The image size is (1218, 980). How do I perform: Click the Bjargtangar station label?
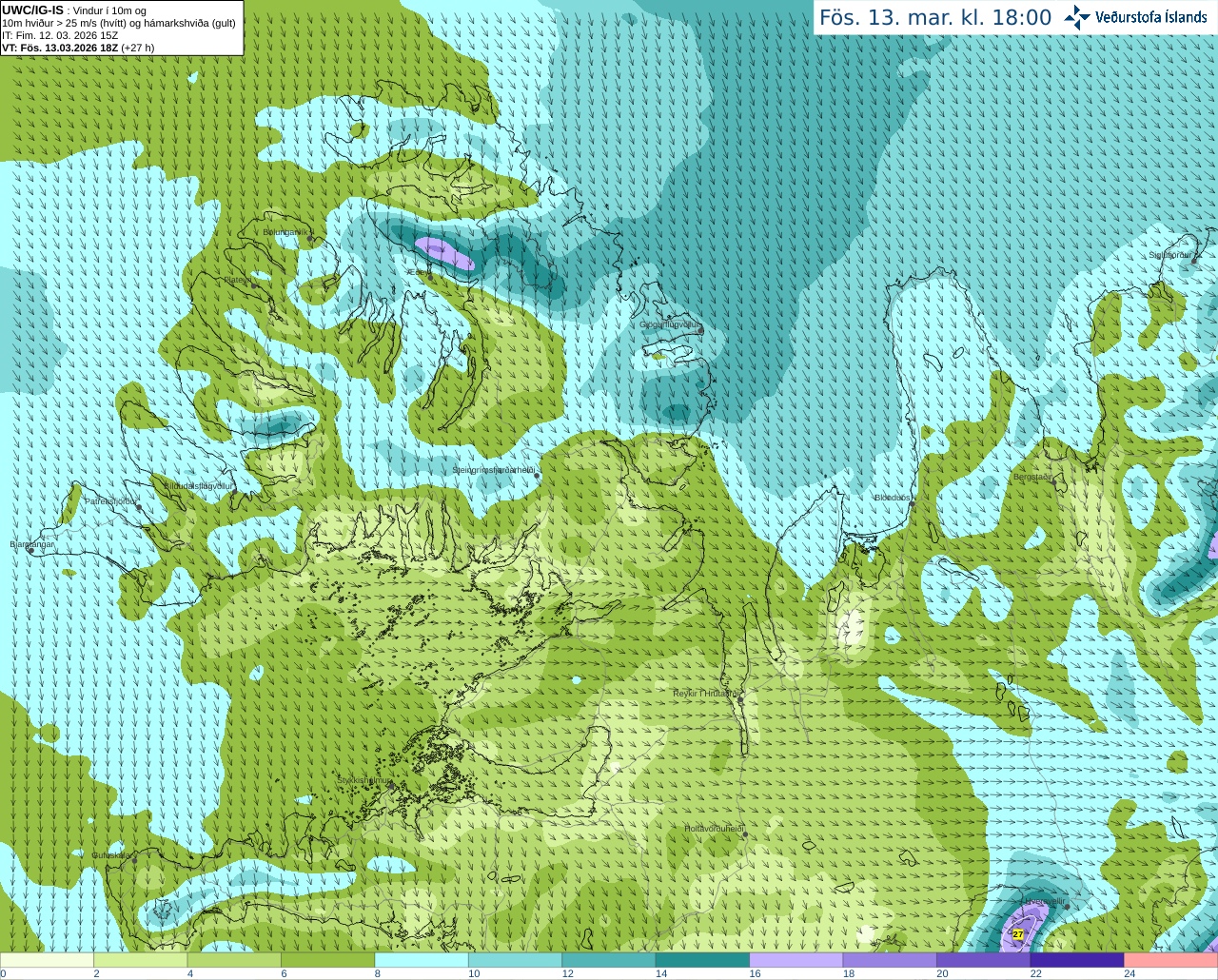[31, 544]
